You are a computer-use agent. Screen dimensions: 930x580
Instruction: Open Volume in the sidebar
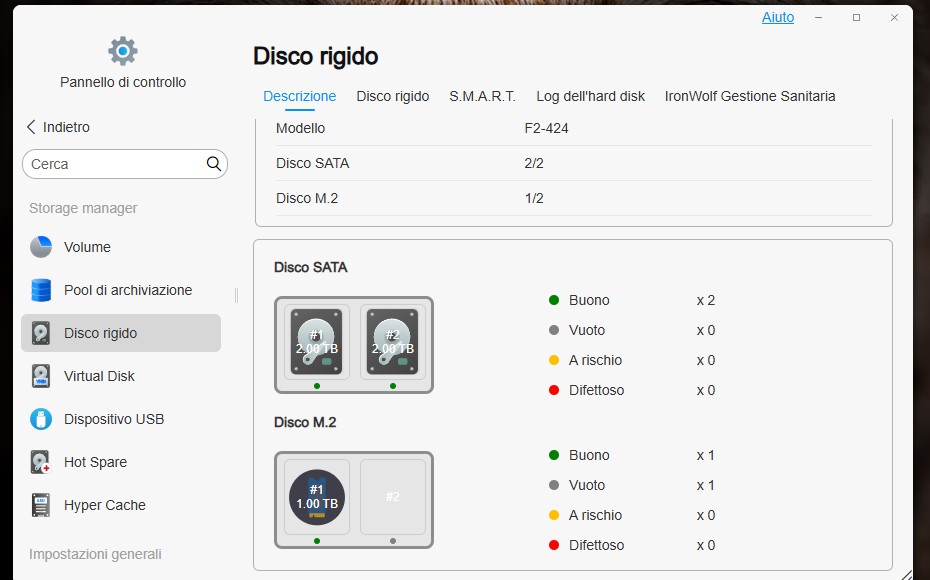87,247
